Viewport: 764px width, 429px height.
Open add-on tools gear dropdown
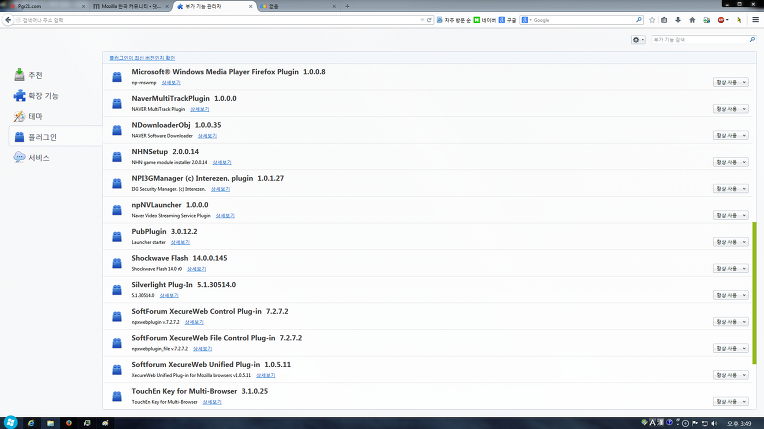[x=639, y=40]
